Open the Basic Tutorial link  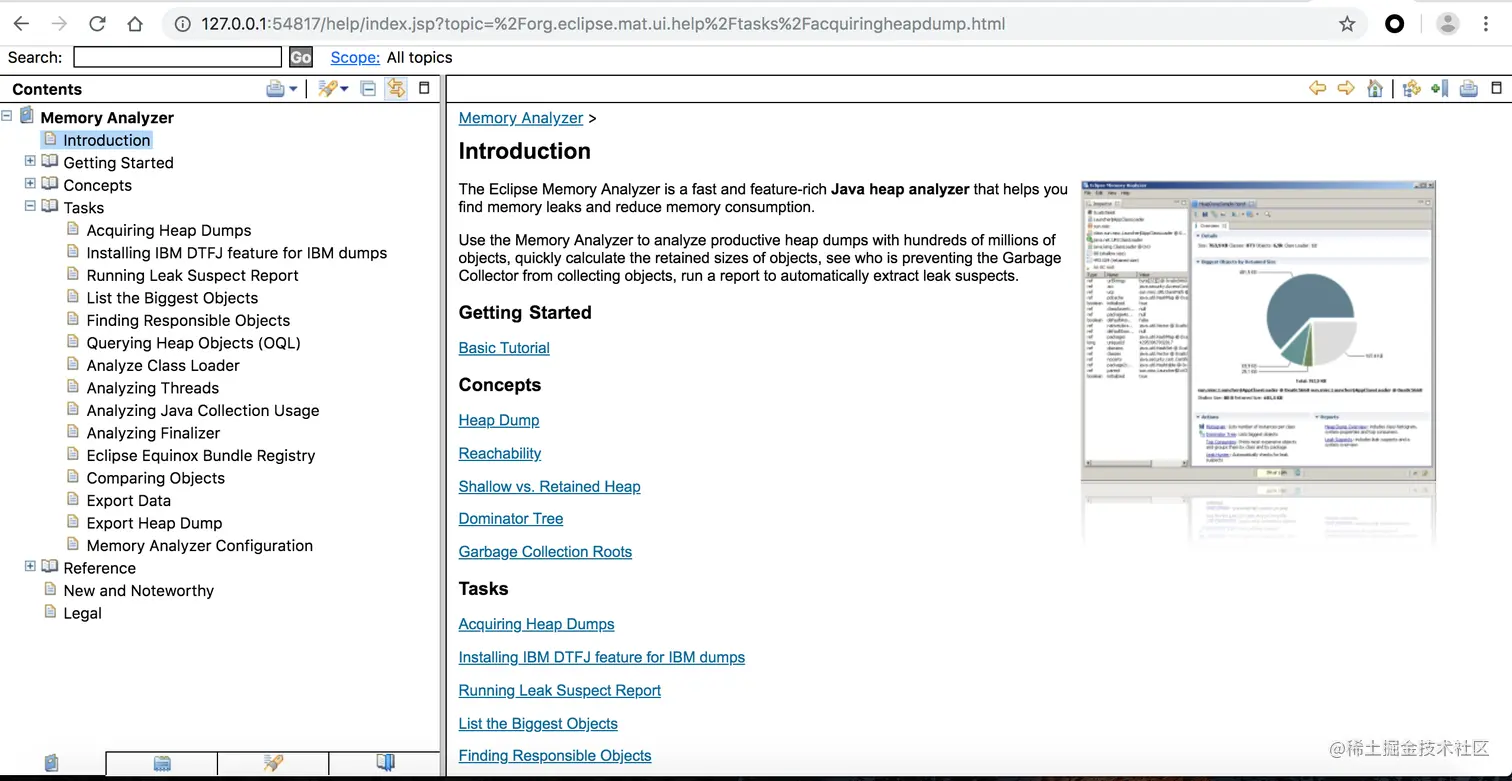click(504, 347)
